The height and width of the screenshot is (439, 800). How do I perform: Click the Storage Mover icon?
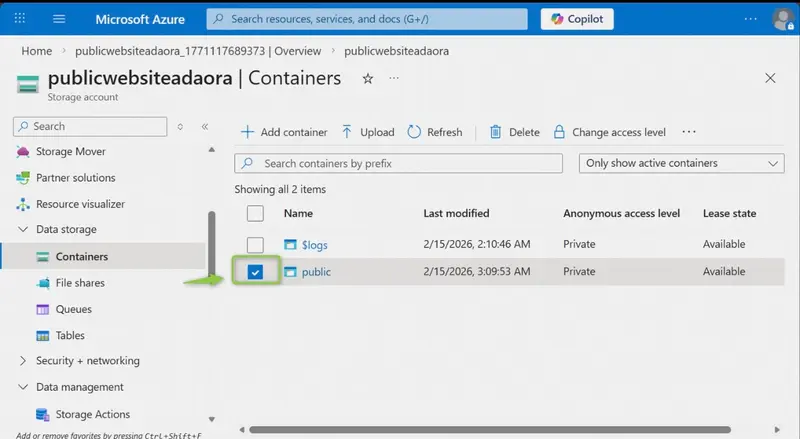coord(23,152)
